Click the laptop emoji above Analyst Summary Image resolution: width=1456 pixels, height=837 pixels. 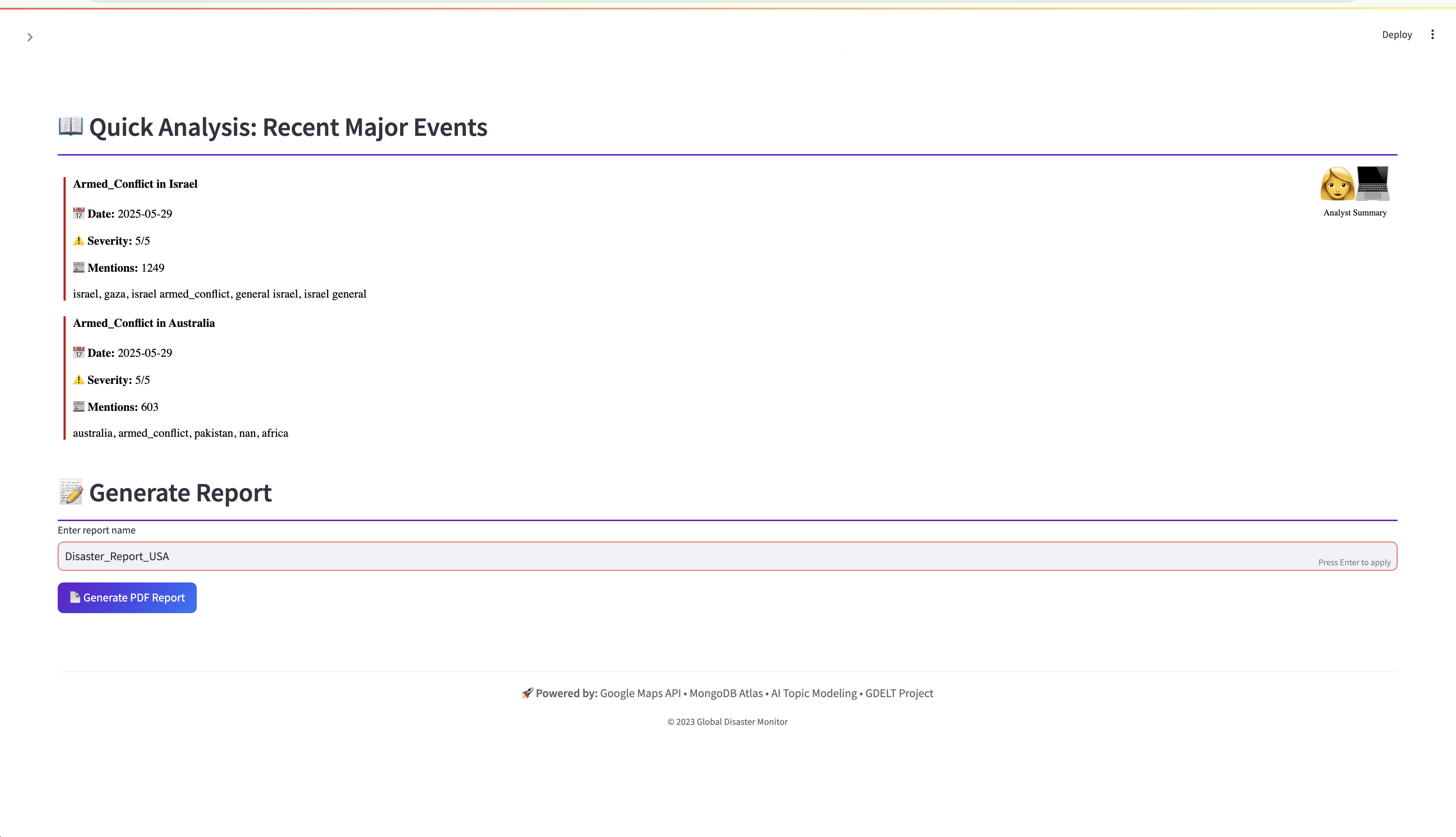pyautogui.click(x=1373, y=183)
